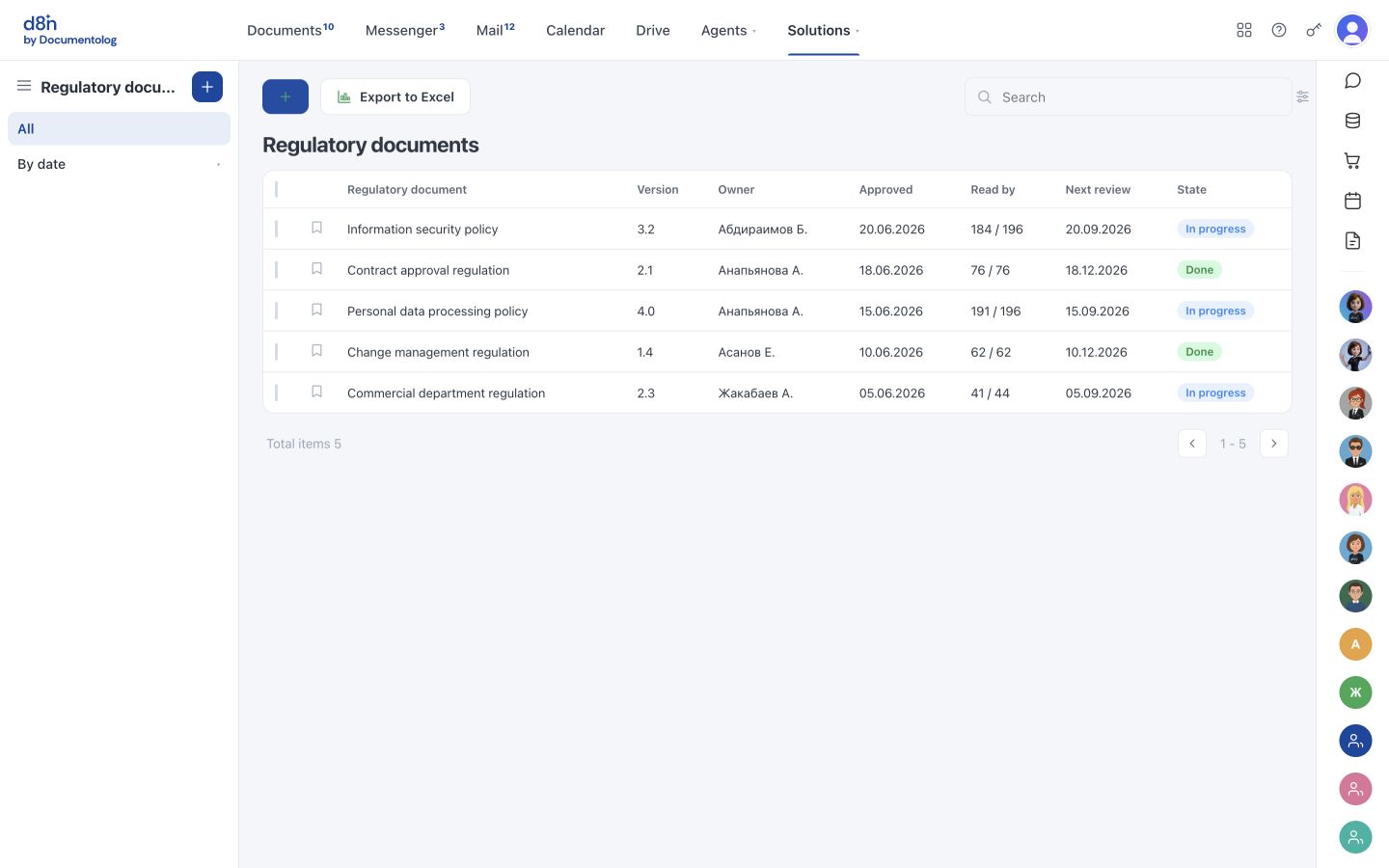Switch to the Drive tab
Screen dimensions: 1389x868
click(653, 30)
